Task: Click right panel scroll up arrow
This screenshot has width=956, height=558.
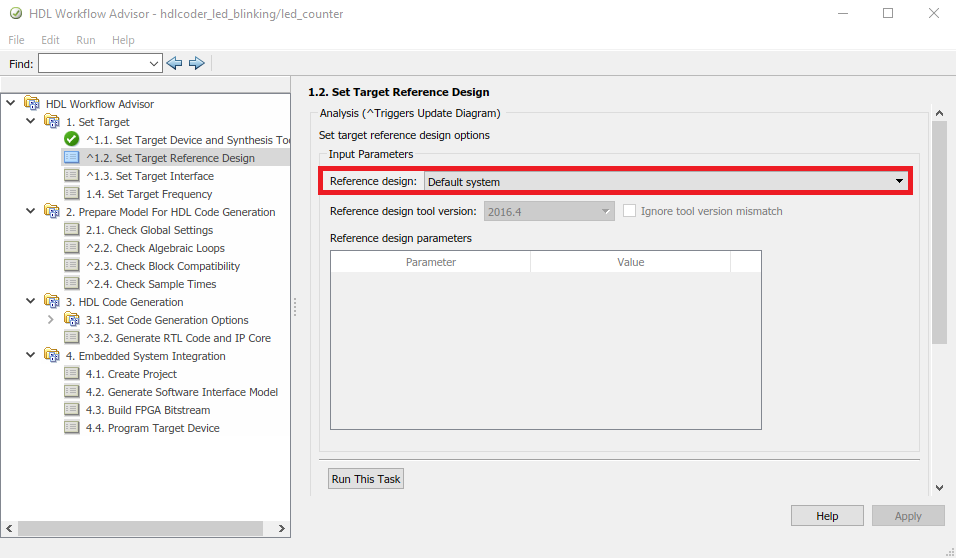Action: coord(940,113)
